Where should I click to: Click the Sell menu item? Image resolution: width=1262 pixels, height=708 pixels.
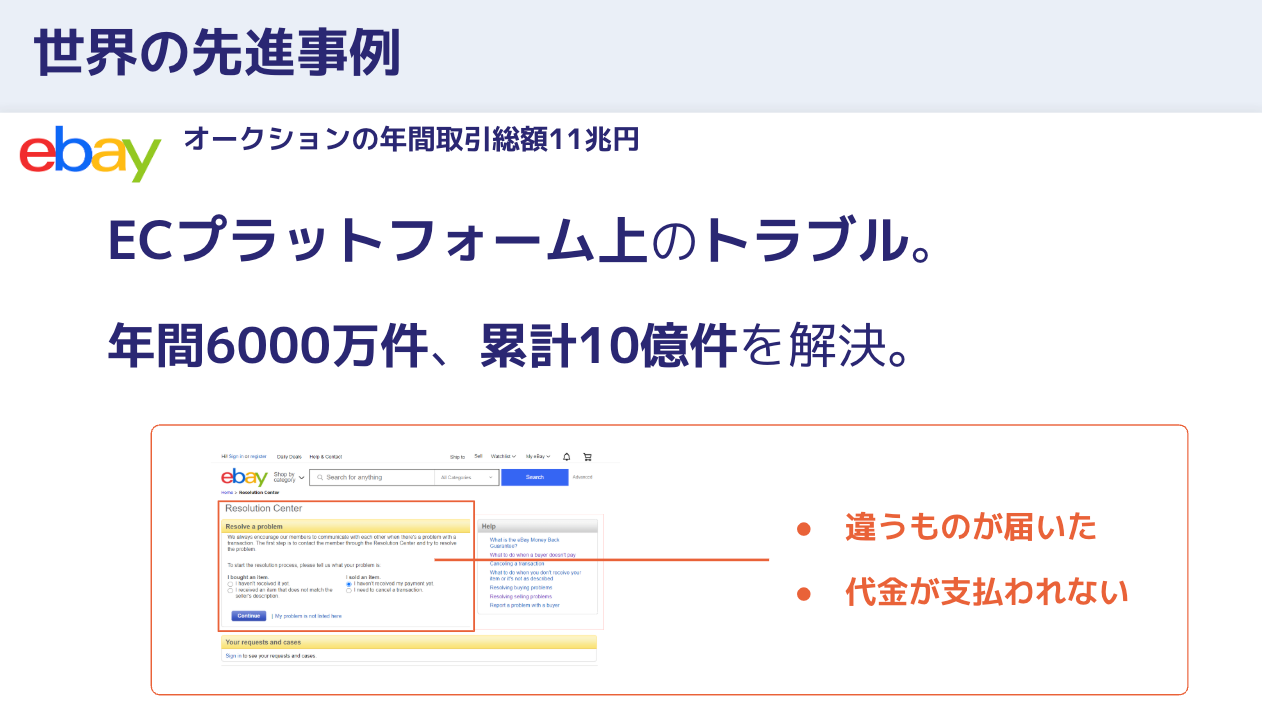[478, 456]
